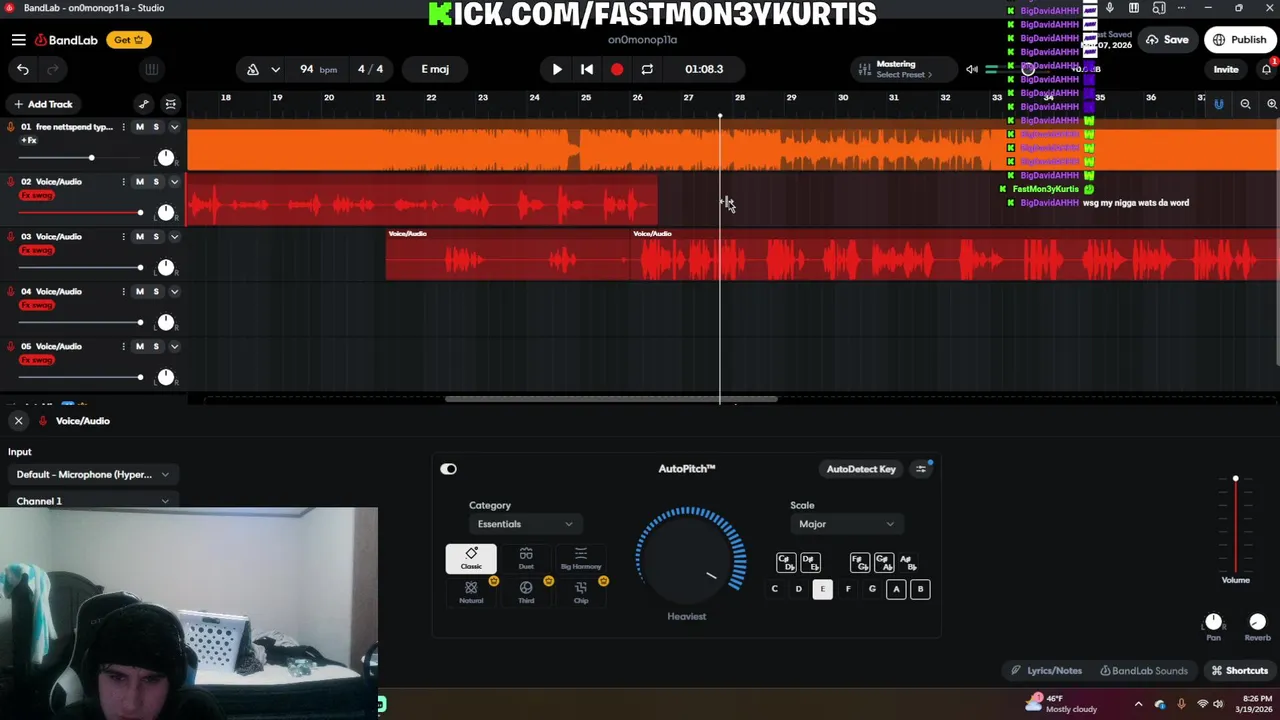The image size is (1280, 720).
Task: Open the Channel 1 dropdown
Action: point(93,501)
